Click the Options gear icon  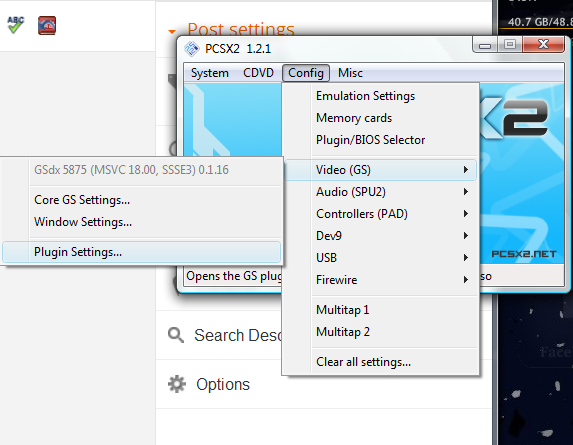[x=177, y=384]
